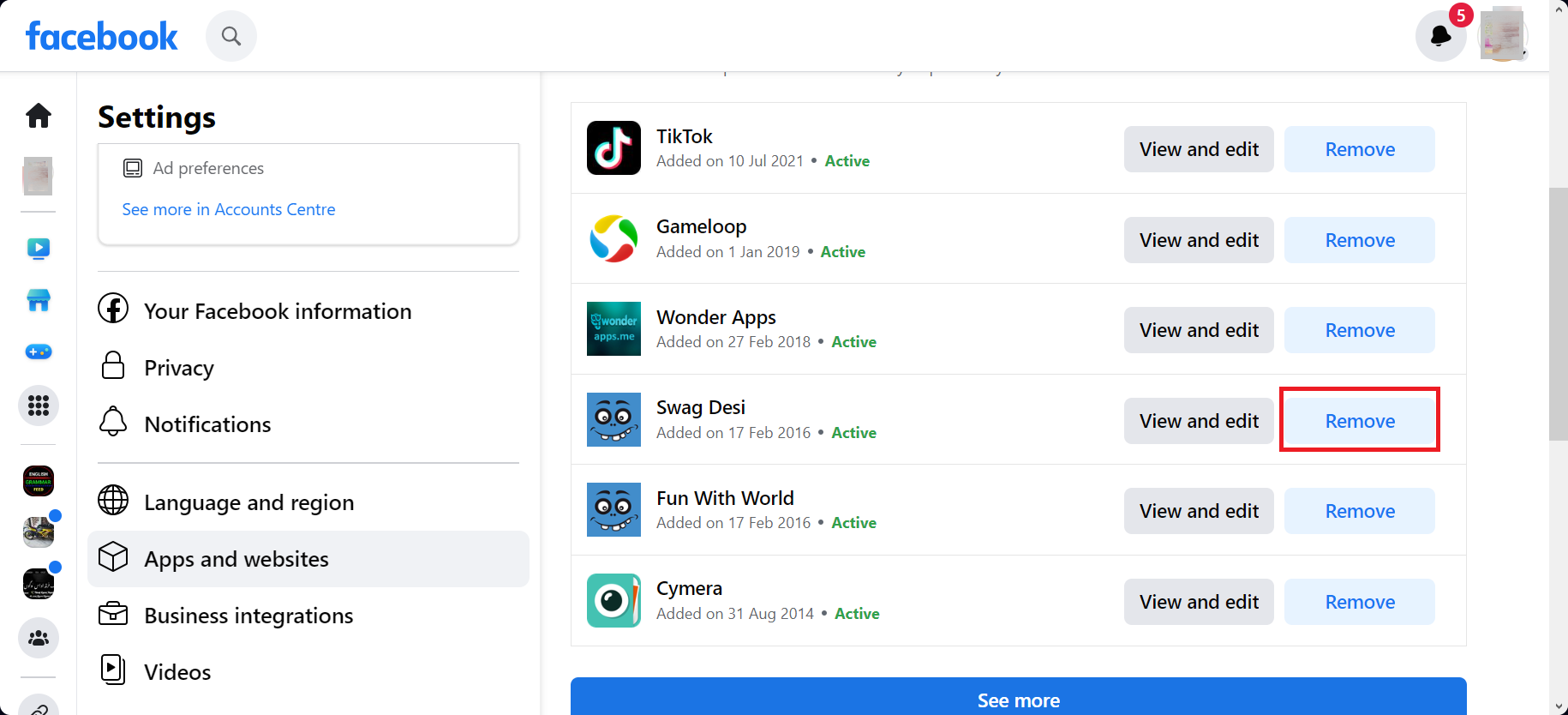This screenshot has width=1568, height=715.
Task: Click the Active status beside Swag Desi
Action: 854,433
